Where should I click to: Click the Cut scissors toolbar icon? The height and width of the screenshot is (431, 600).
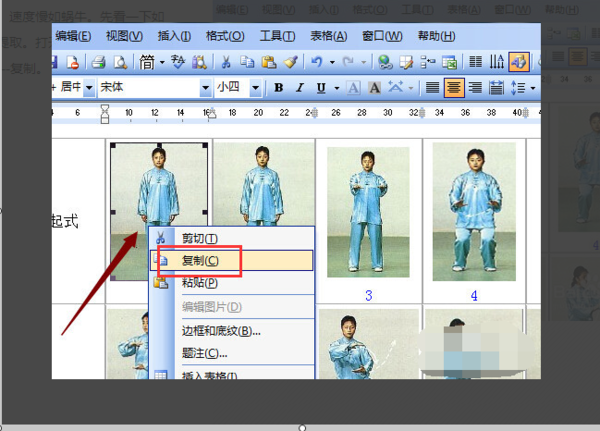click(x=226, y=62)
